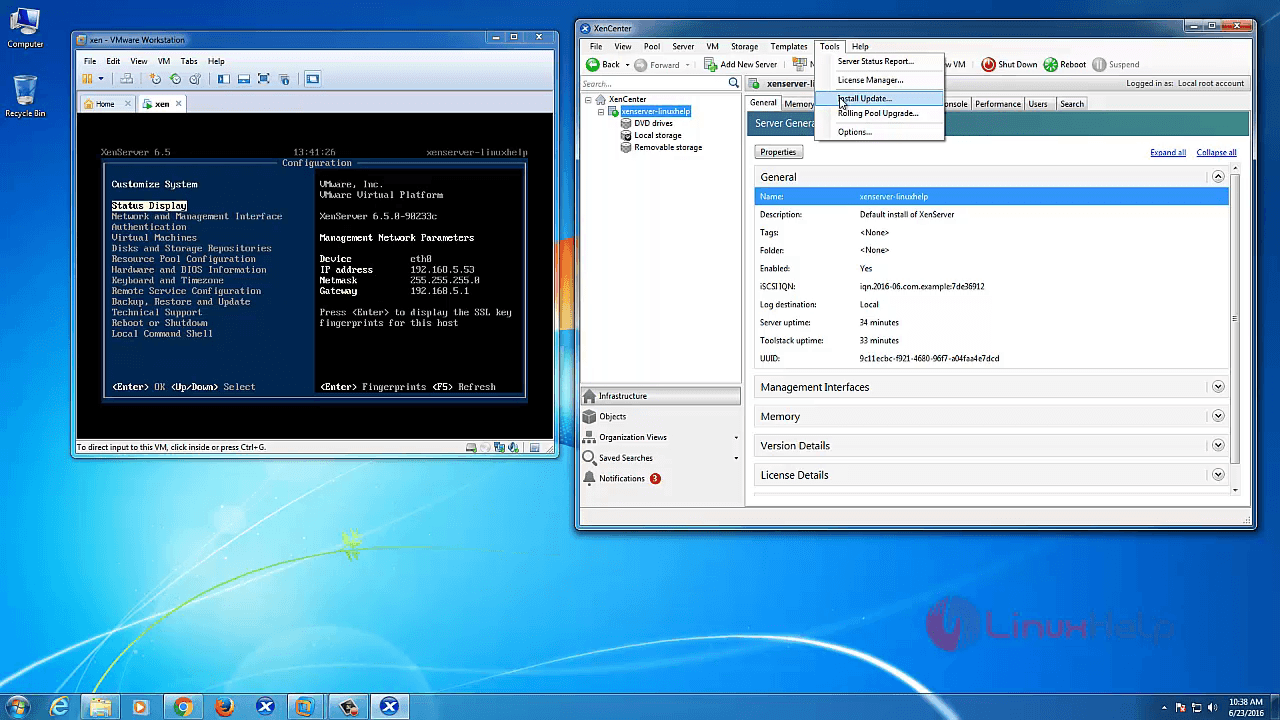
Task: Open the Back history dropdown arrow
Action: click(x=628, y=65)
